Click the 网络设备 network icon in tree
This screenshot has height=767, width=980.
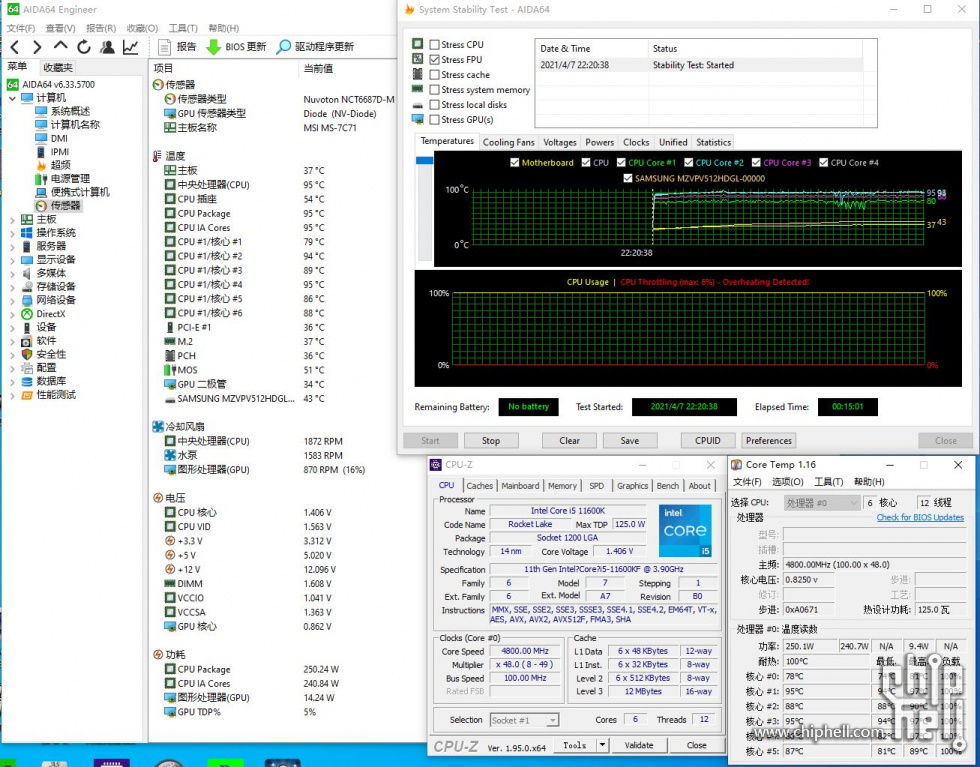coord(27,300)
